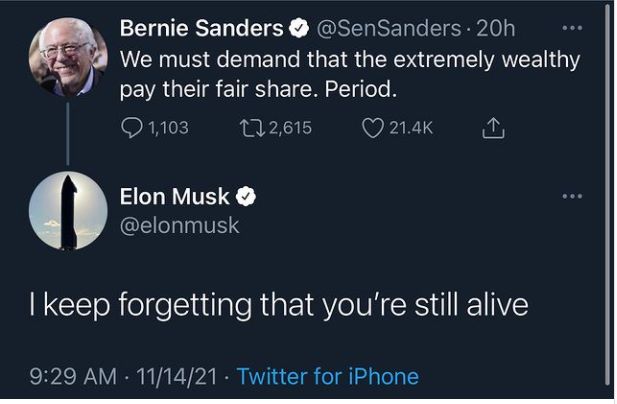The image size is (617, 404).
Task: Click the verified badge next to Elon Musk
Action: click(245, 197)
